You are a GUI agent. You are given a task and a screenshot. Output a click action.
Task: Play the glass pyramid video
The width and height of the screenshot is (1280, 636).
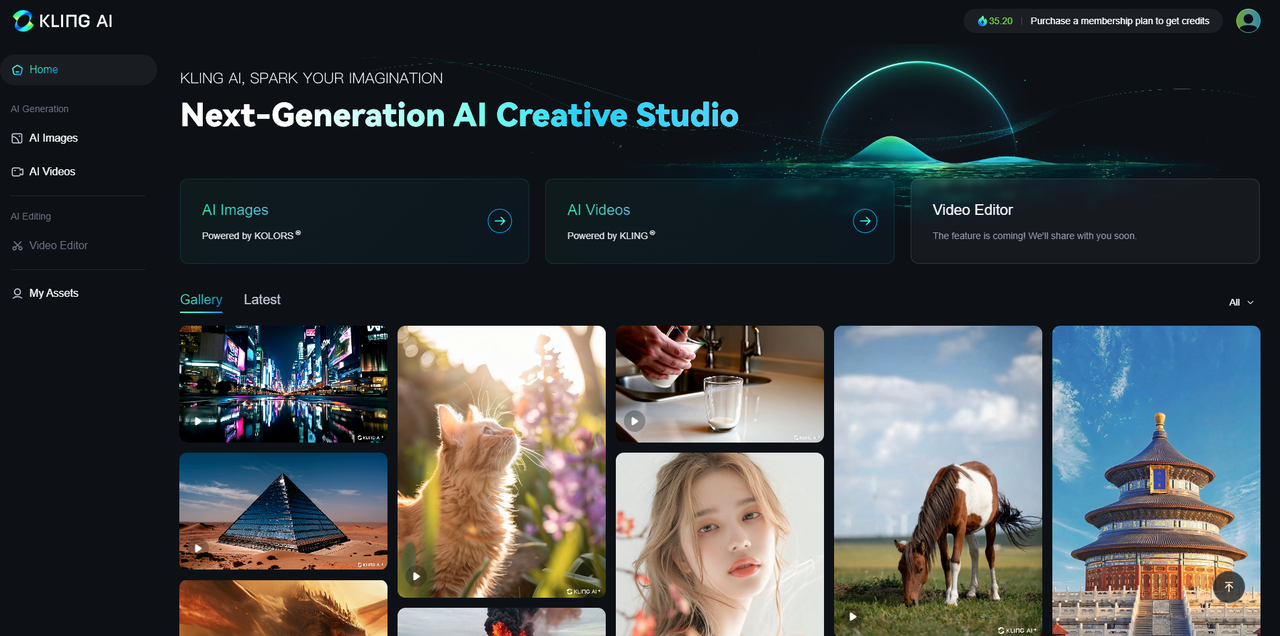[x=198, y=548]
